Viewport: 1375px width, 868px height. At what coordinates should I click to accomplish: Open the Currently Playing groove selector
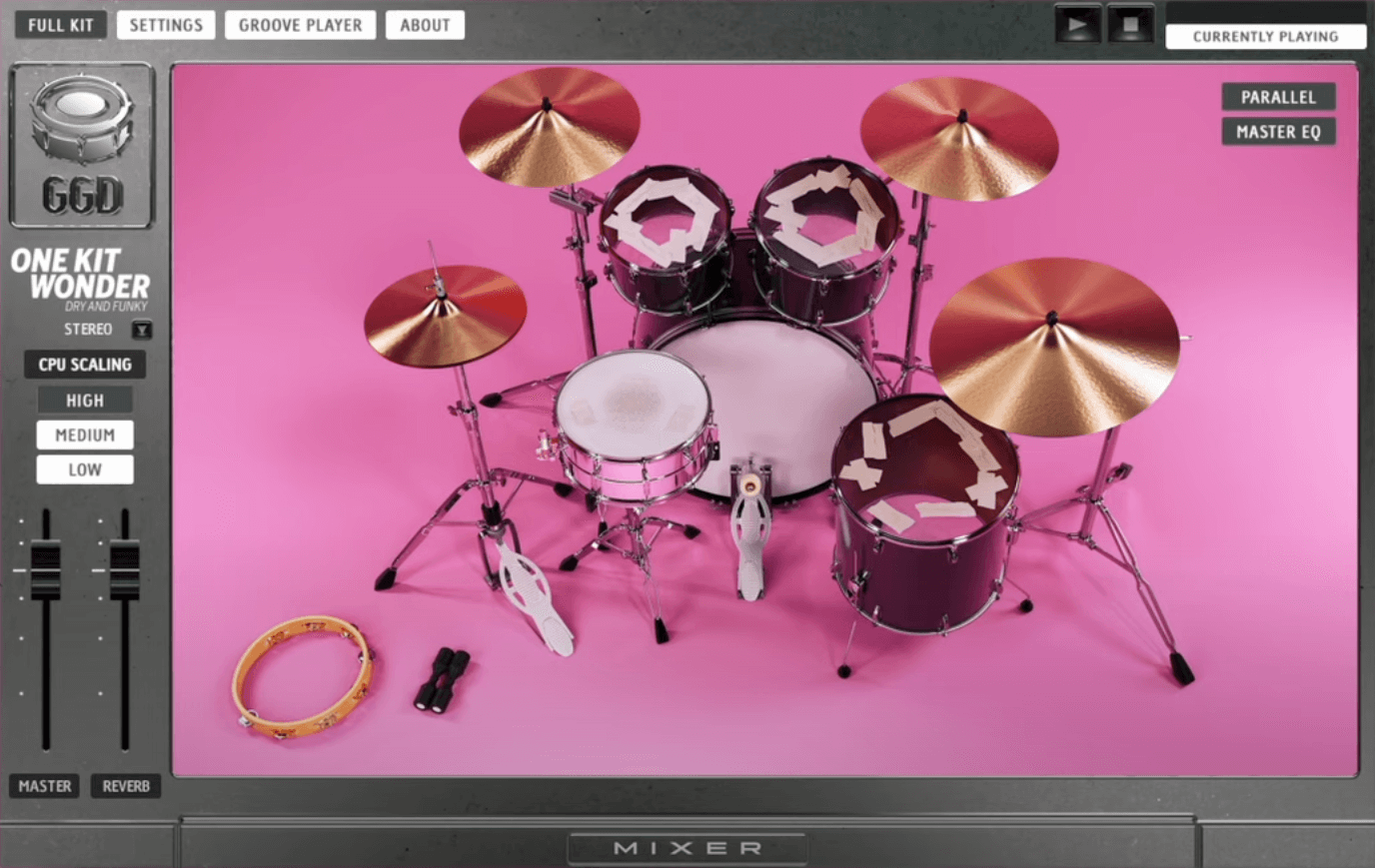pyautogui.click(x=1265, y=36)
